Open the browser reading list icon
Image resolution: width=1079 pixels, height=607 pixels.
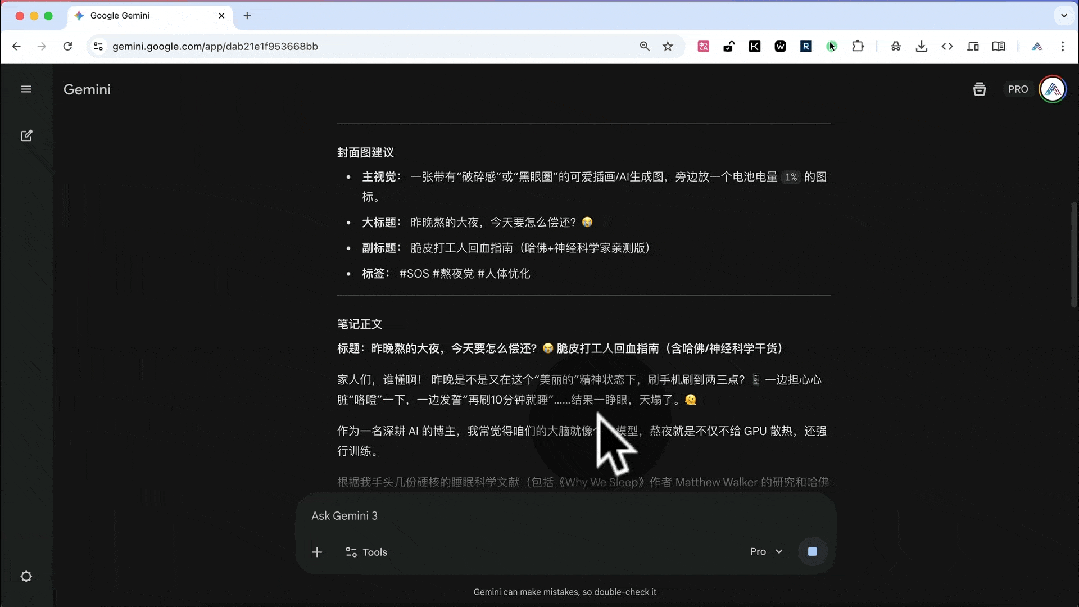pos(998,46)
